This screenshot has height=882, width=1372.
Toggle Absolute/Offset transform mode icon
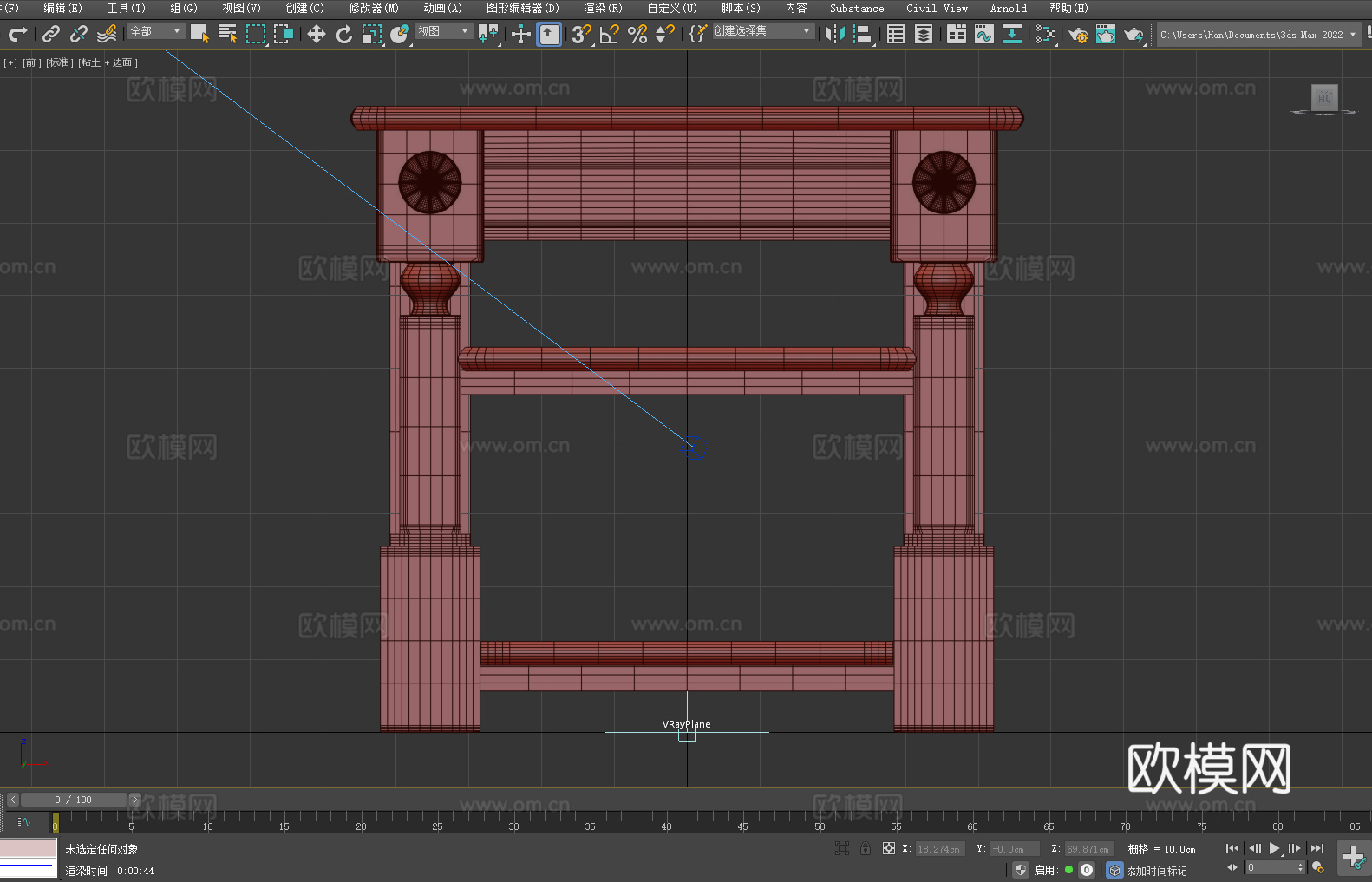click(889, 848)
